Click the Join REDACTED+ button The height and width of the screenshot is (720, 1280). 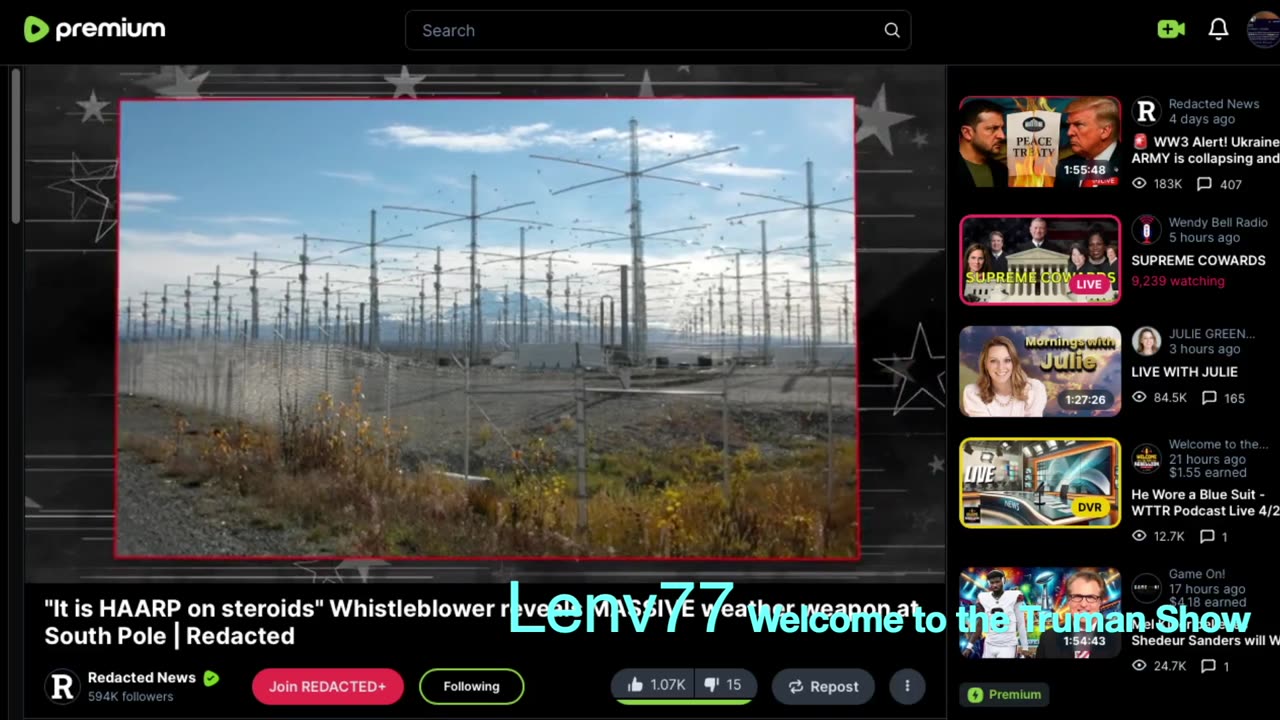tap(328, 686)
